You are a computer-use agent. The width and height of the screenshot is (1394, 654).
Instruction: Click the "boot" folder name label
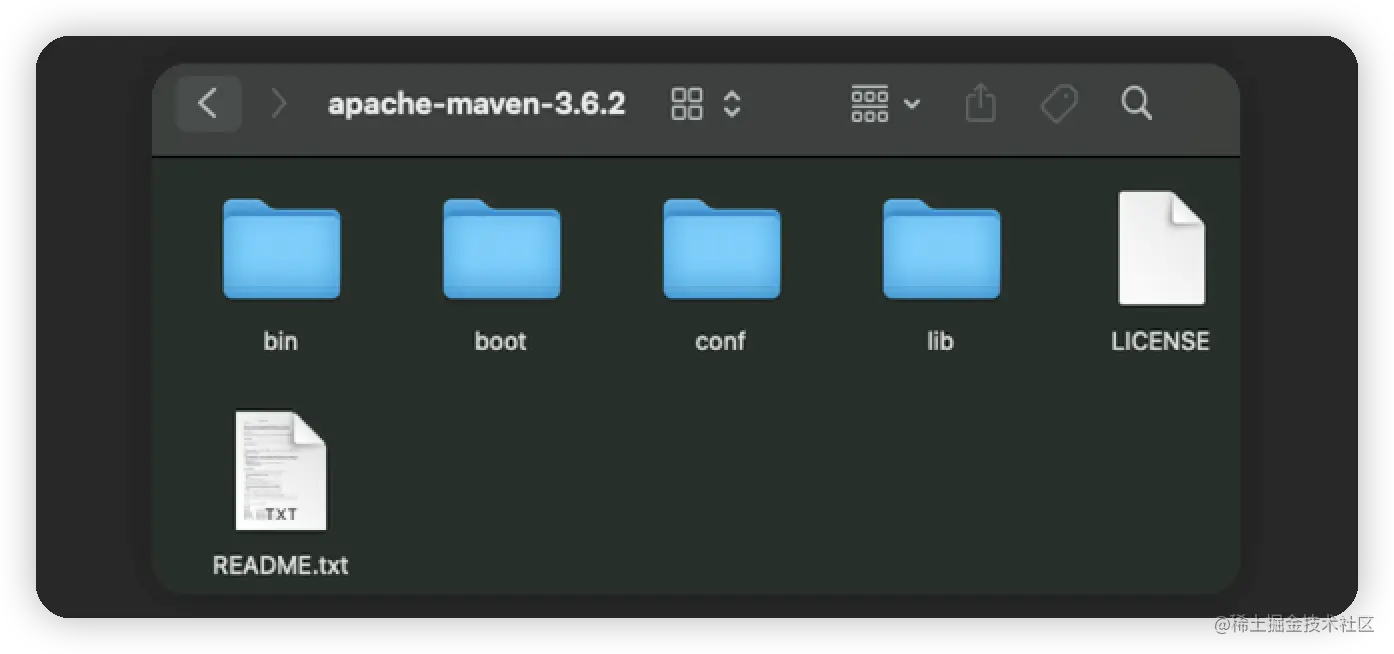click(500, 341)
